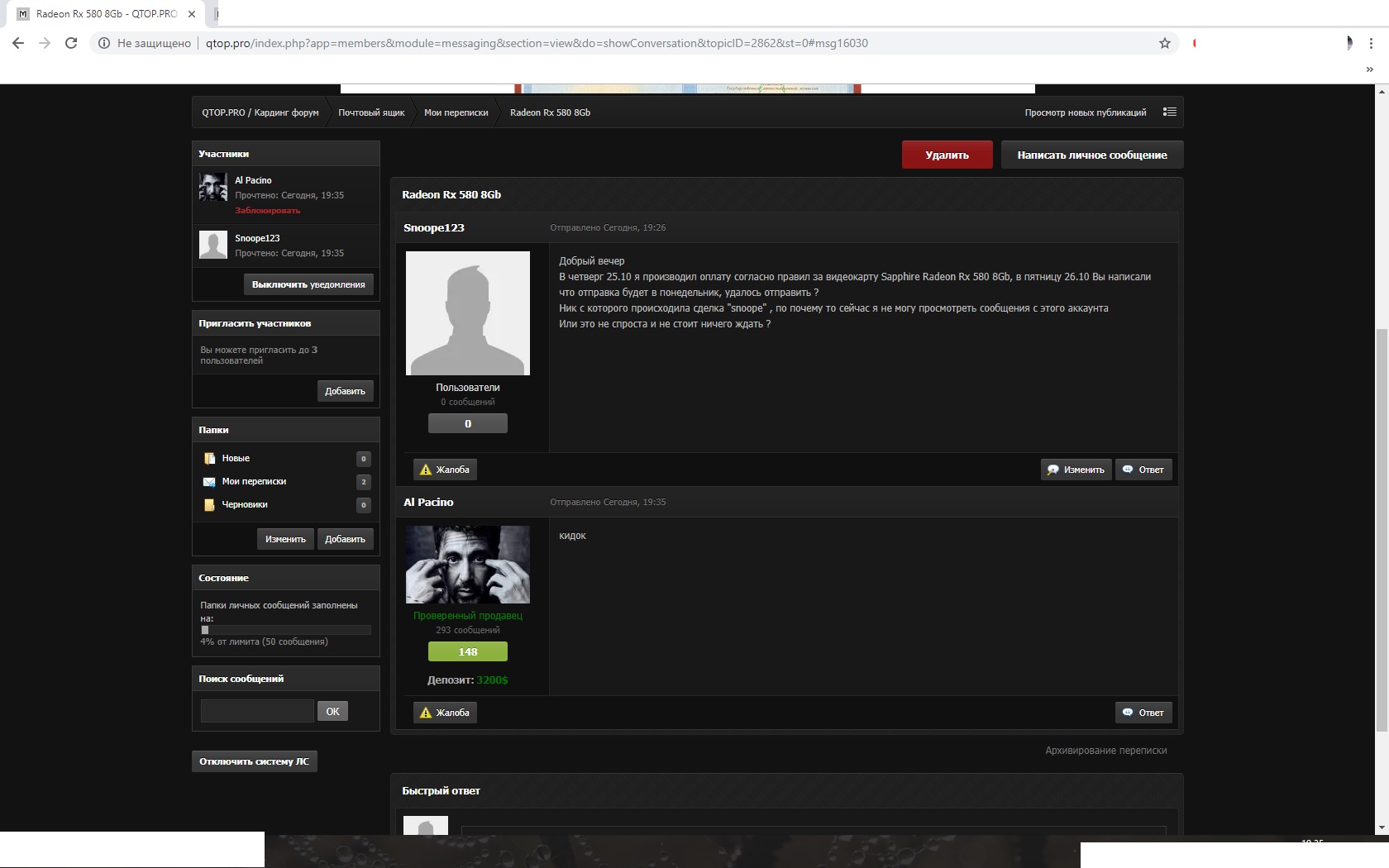Click Написать личное сообщение button
This screenshot has height=868, width=1389.
(1091, 155)
